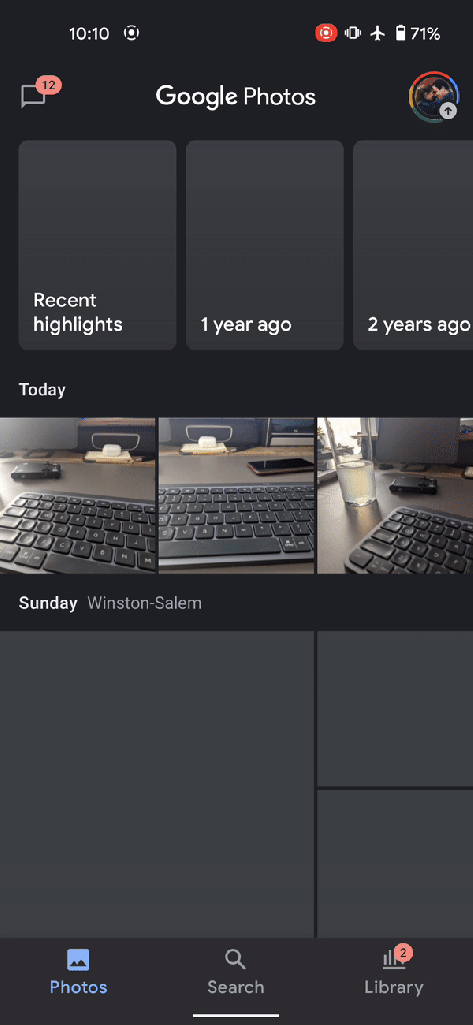Select the Photos tab icon
The width and height of the screenshot is (473, 1025).
pos(78,960)
